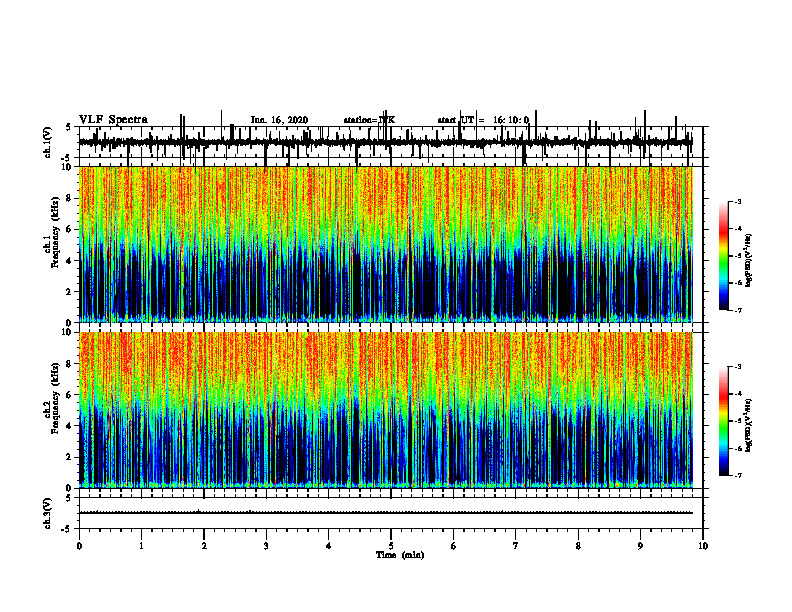Viewport: 792px width, 612px height.
Task: Click the ch.2 colorbar 'log(PSD)(V²/Hz)' label
Action: 749,425
